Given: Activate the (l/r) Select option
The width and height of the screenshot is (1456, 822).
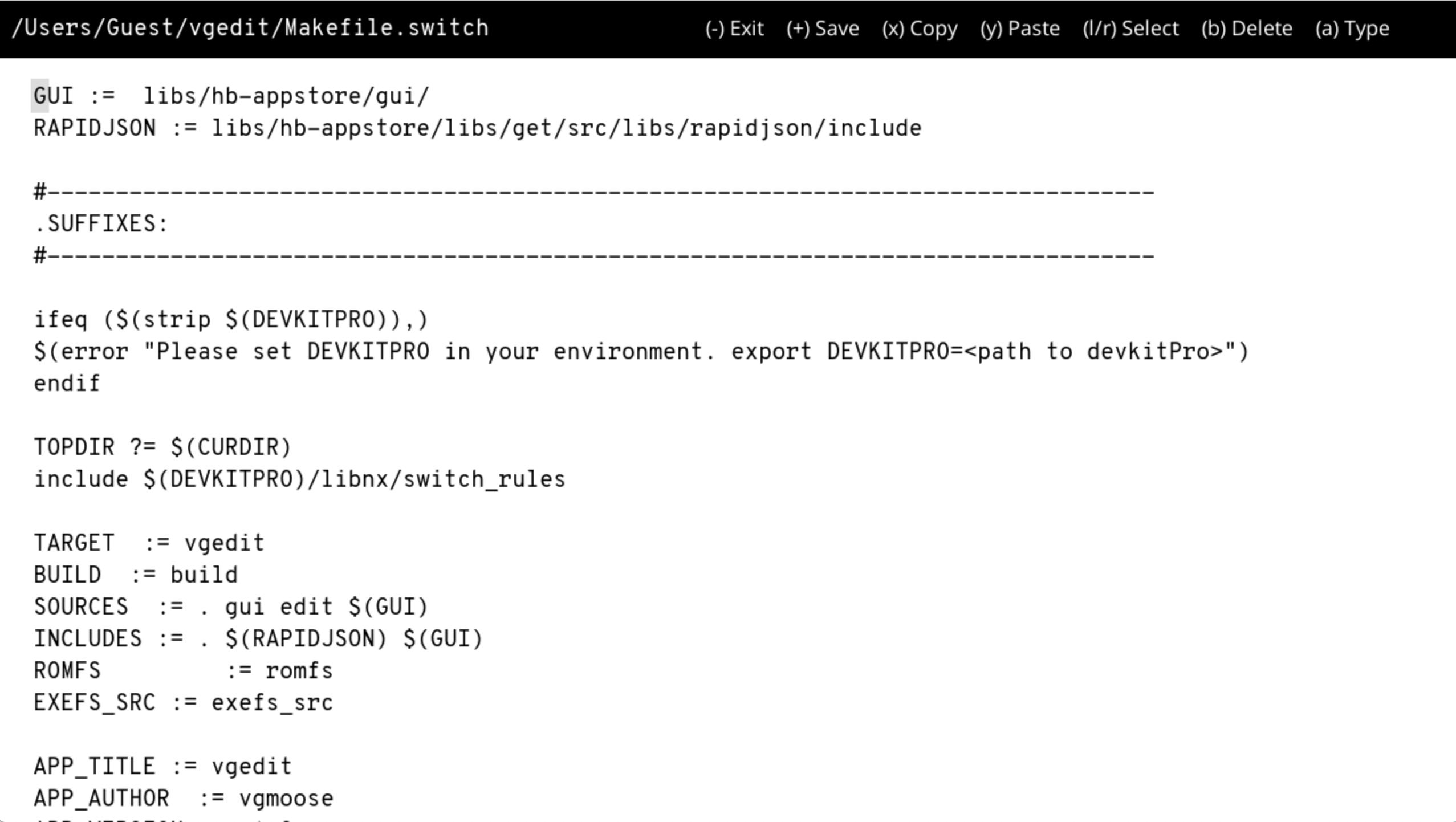Looking at the screenshot, I should (x=1130, y=29).
